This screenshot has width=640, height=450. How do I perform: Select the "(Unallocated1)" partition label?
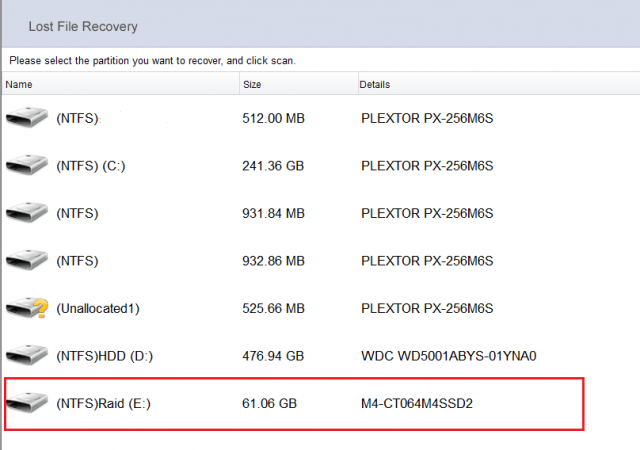point(98,308)
